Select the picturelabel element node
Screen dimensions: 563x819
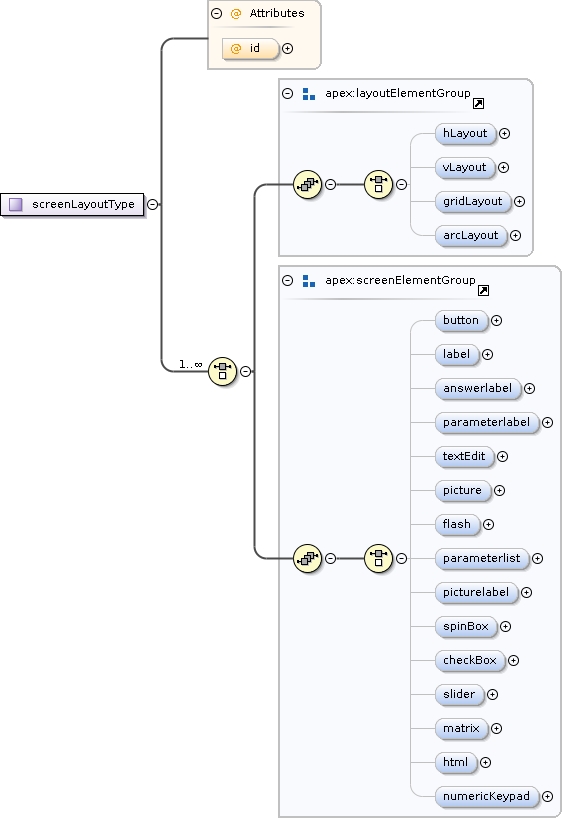476,593
